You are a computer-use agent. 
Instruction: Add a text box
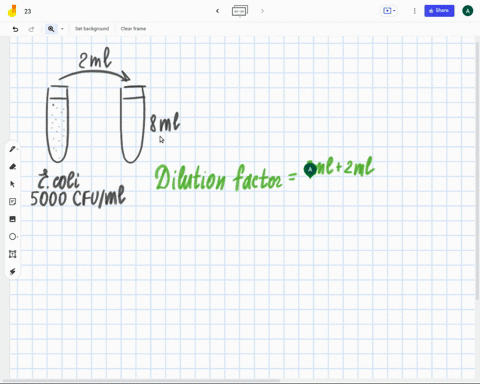point(13,254)
